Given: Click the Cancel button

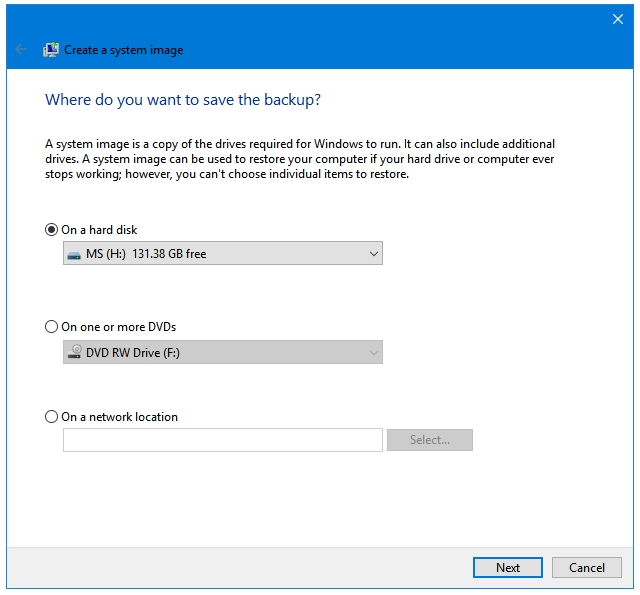Looking at the screenshot, I should (x=587, y=567).
